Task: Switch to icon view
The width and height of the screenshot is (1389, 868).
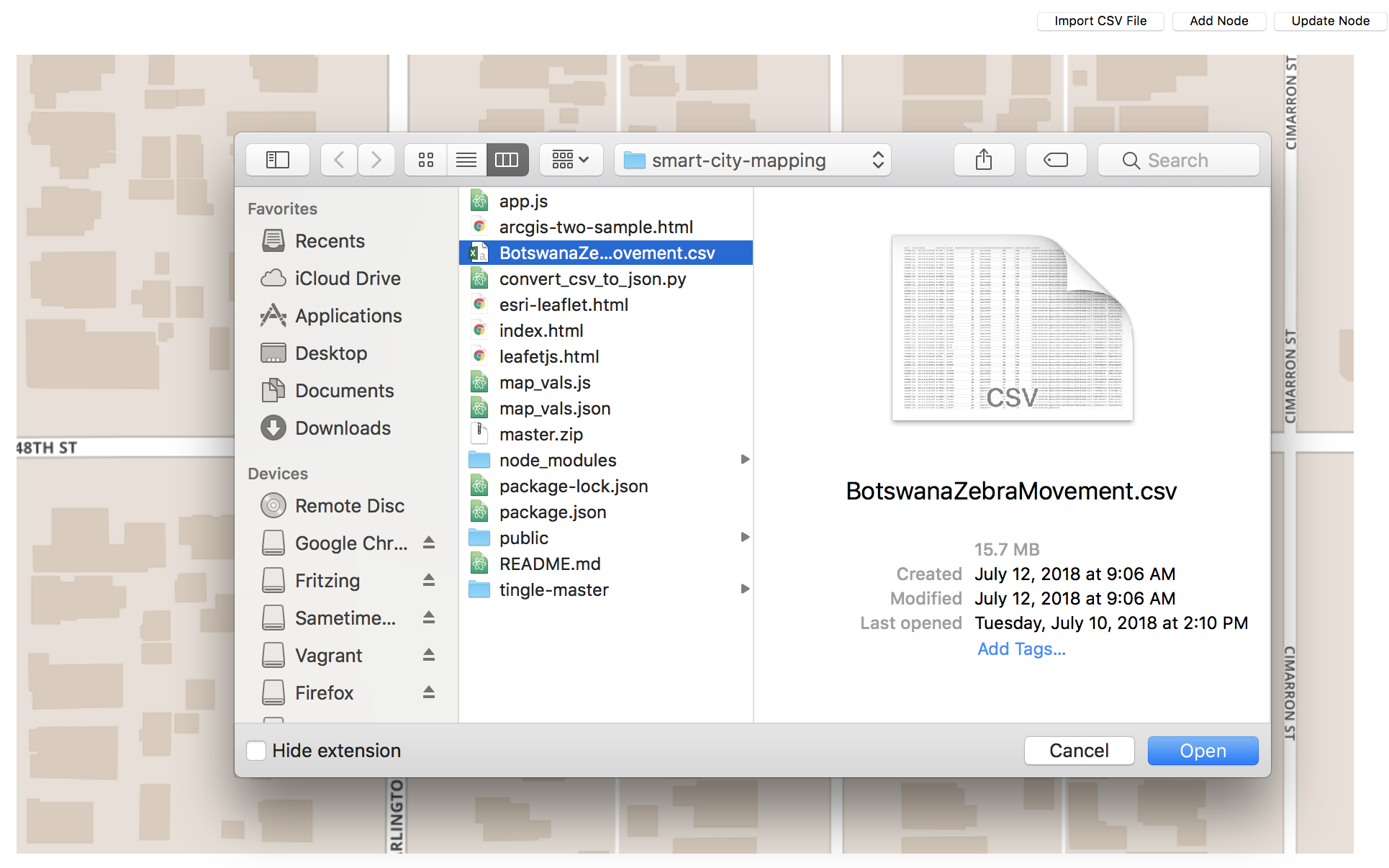Action: tap(426, 160)
